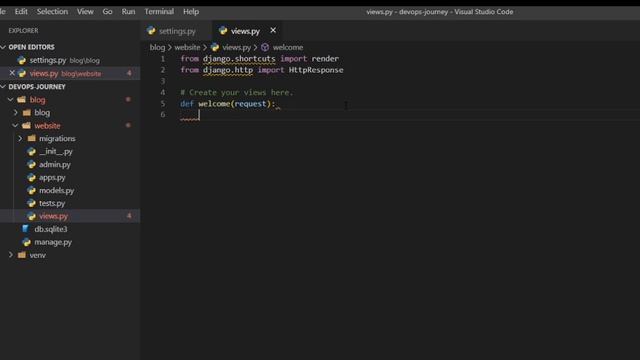
Task: Click website in the breadcrumb path
Action: (187, 47)
